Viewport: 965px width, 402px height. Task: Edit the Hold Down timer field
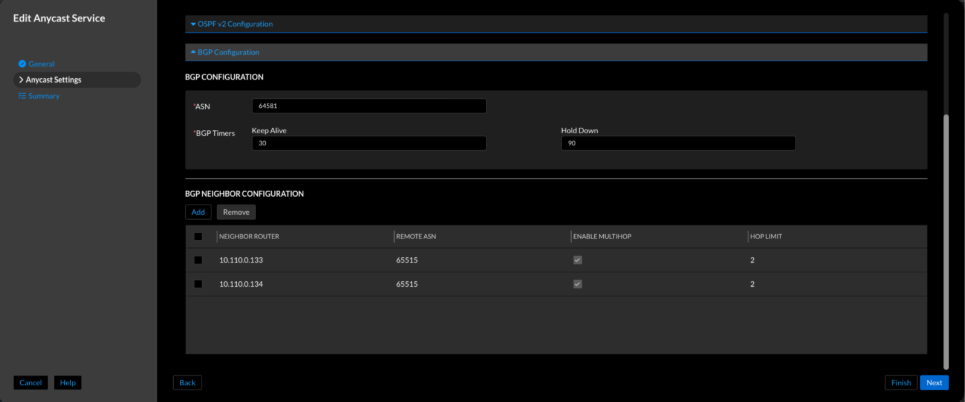click(x=678, y=143)
